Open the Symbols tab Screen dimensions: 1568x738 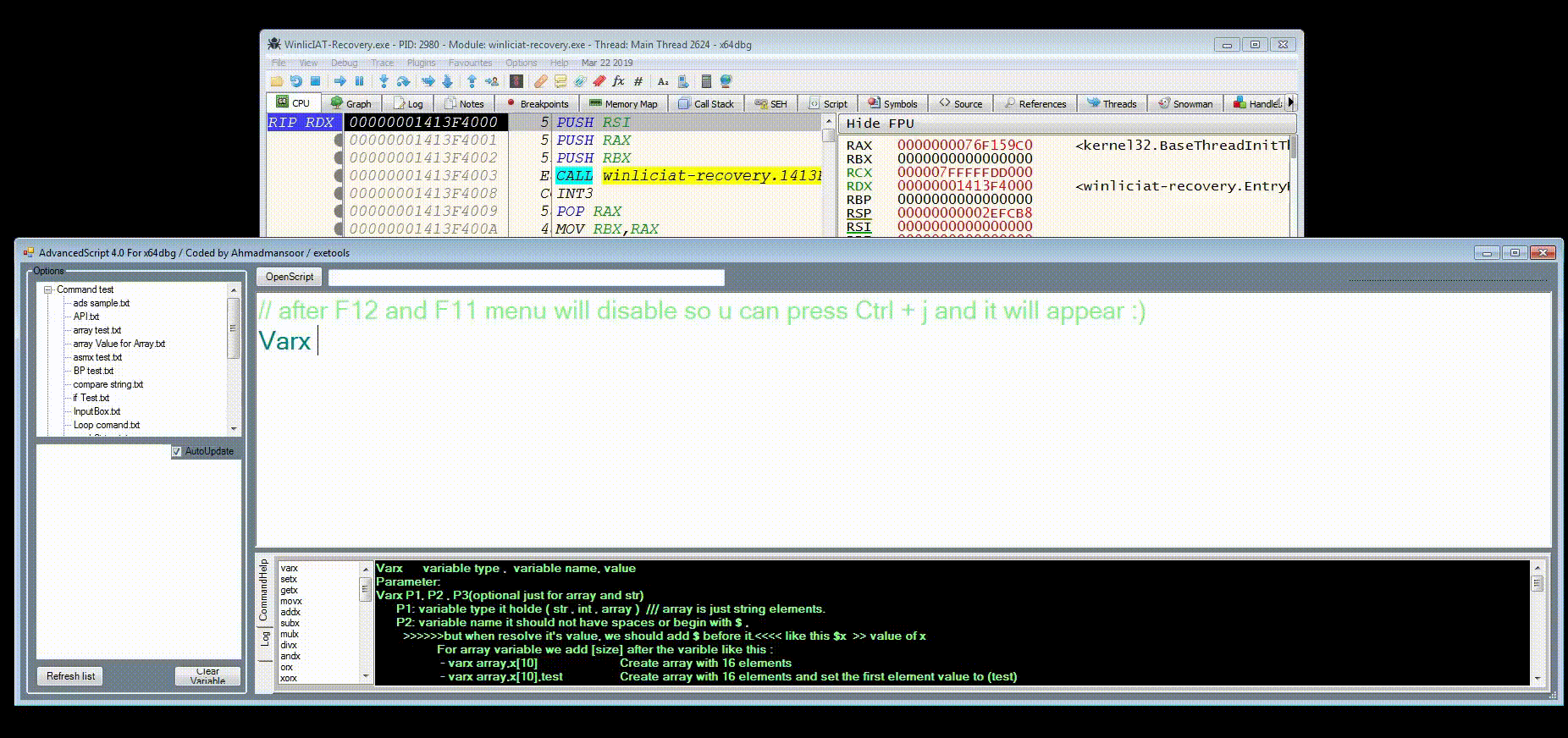pyautogui.click(x=893, y=103)
